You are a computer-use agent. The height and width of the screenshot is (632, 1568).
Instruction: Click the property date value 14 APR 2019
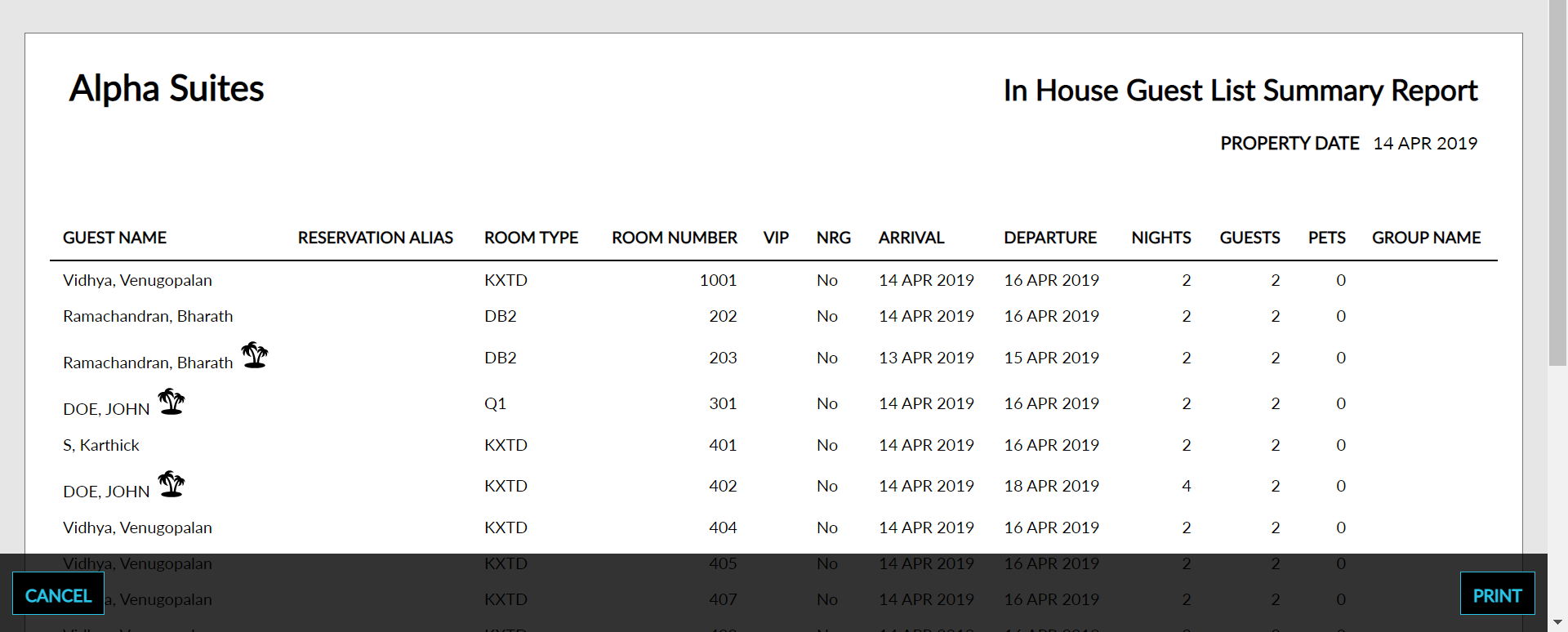point(1425,143)
